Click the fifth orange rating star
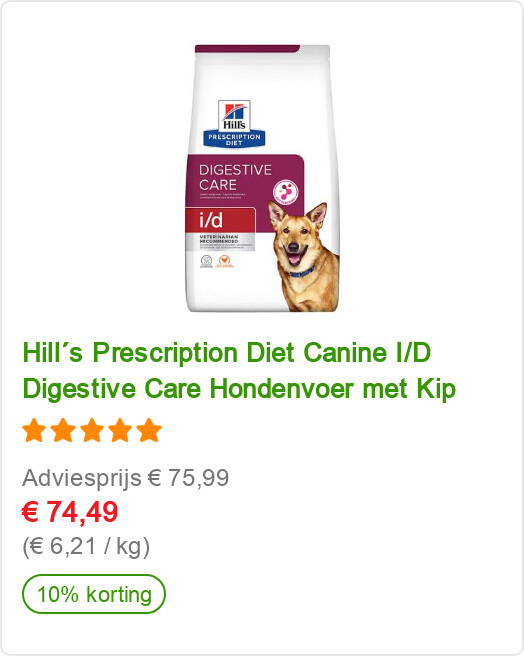 point(149,430)
